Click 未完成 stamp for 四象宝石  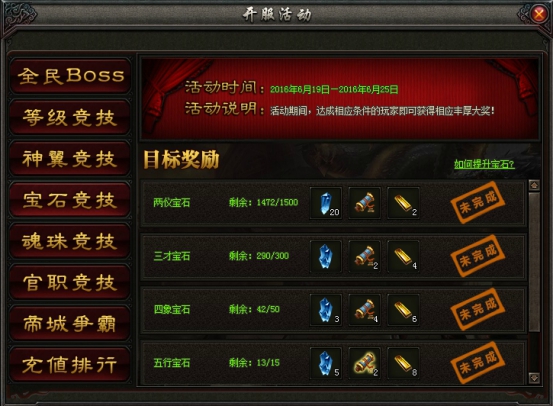coord(478,309)
